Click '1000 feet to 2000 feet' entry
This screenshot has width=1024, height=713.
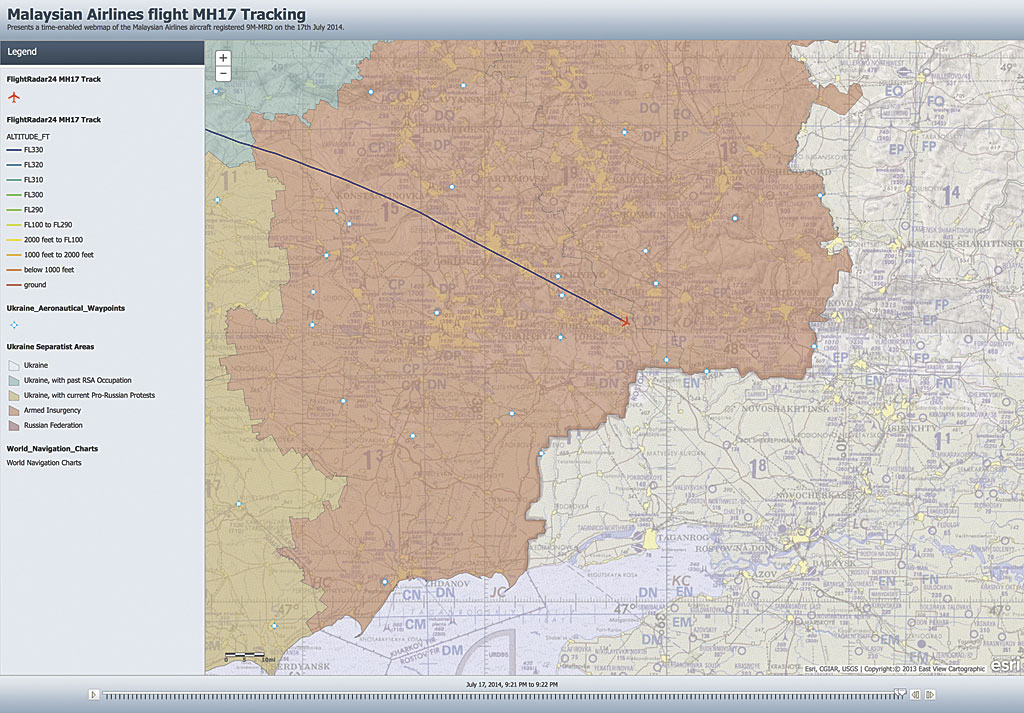point(50,255)
